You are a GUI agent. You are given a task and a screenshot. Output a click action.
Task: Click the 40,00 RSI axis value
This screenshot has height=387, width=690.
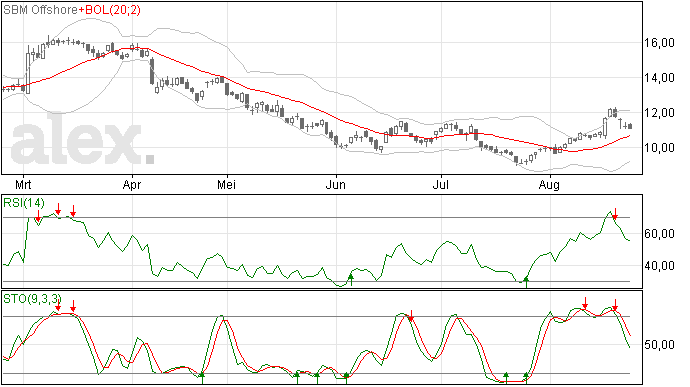tap(659, 265)
